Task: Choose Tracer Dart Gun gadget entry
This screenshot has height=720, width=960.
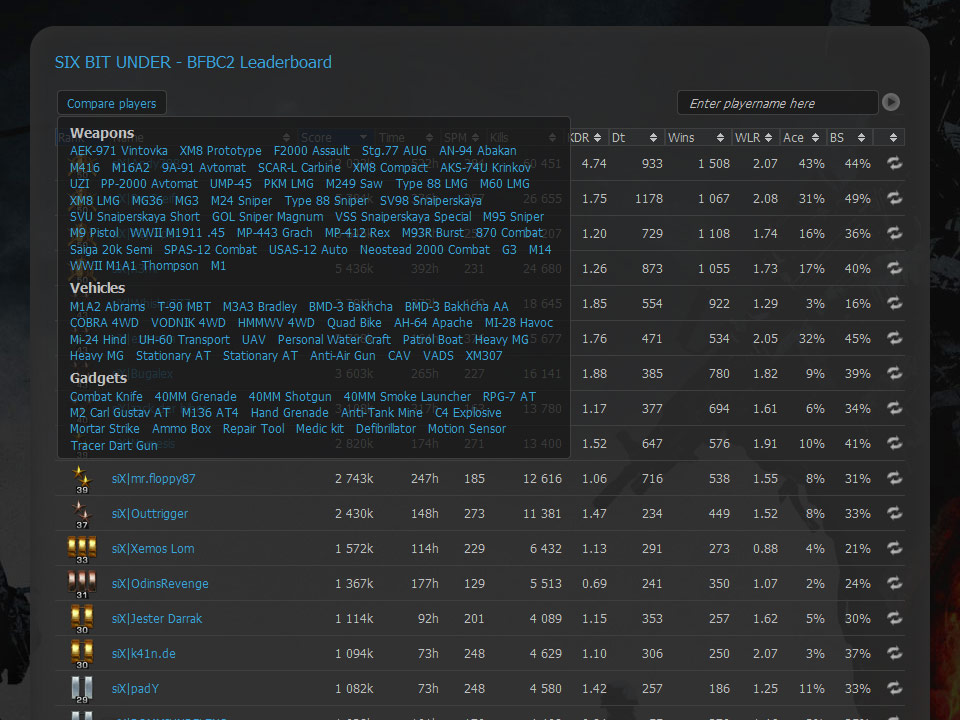Action: [114, 446]
